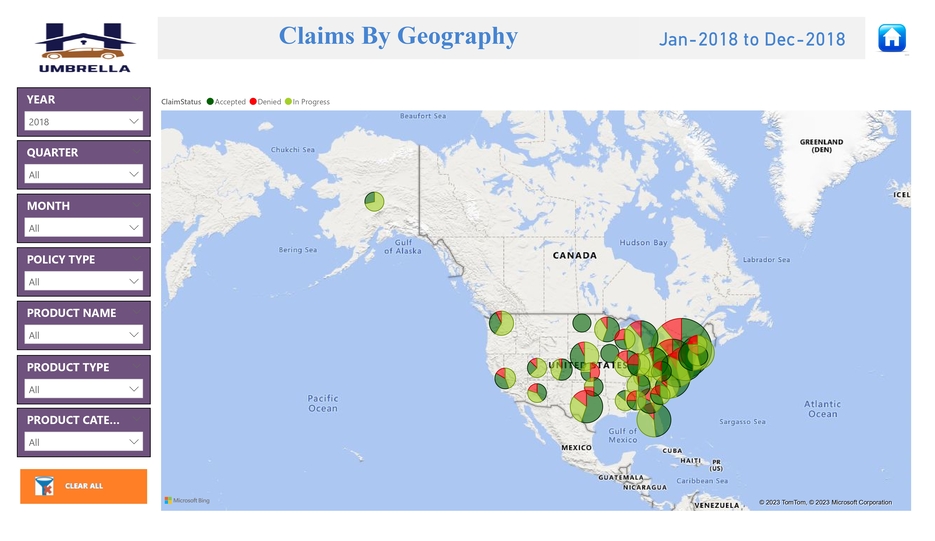Click the Alaska pie chart bubble
The width and height of the screenshot is (935, 541).
pos(374,202)
